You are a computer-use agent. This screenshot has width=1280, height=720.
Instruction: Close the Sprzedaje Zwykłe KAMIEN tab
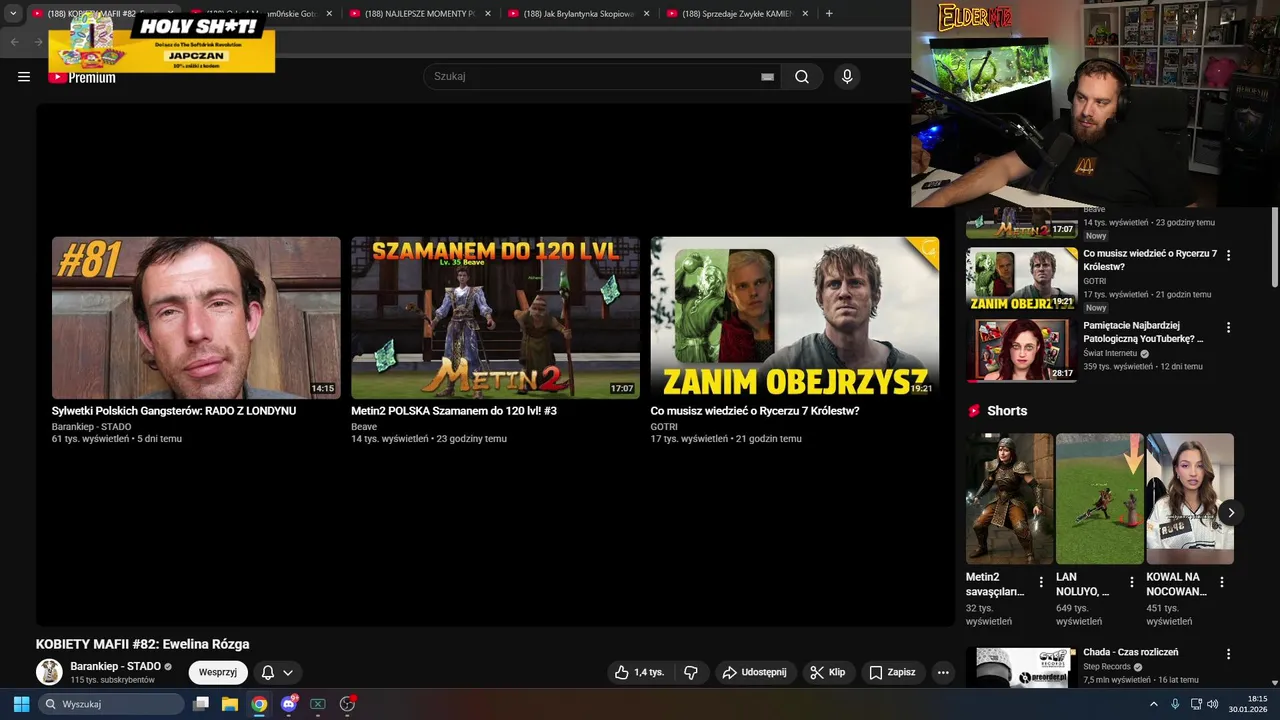click(804, 14)
